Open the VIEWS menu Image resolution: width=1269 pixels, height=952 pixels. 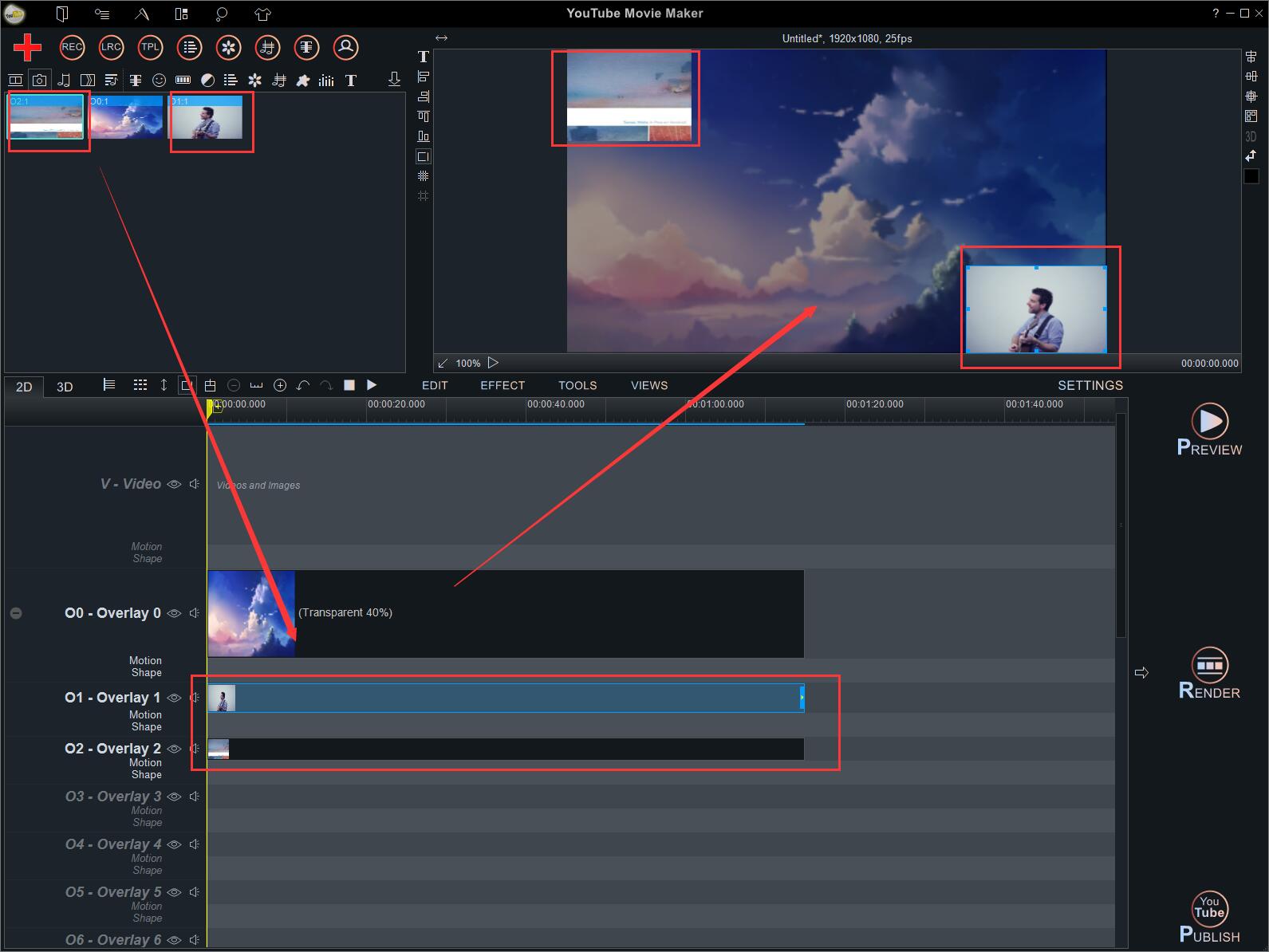click(x=649, y=385)
